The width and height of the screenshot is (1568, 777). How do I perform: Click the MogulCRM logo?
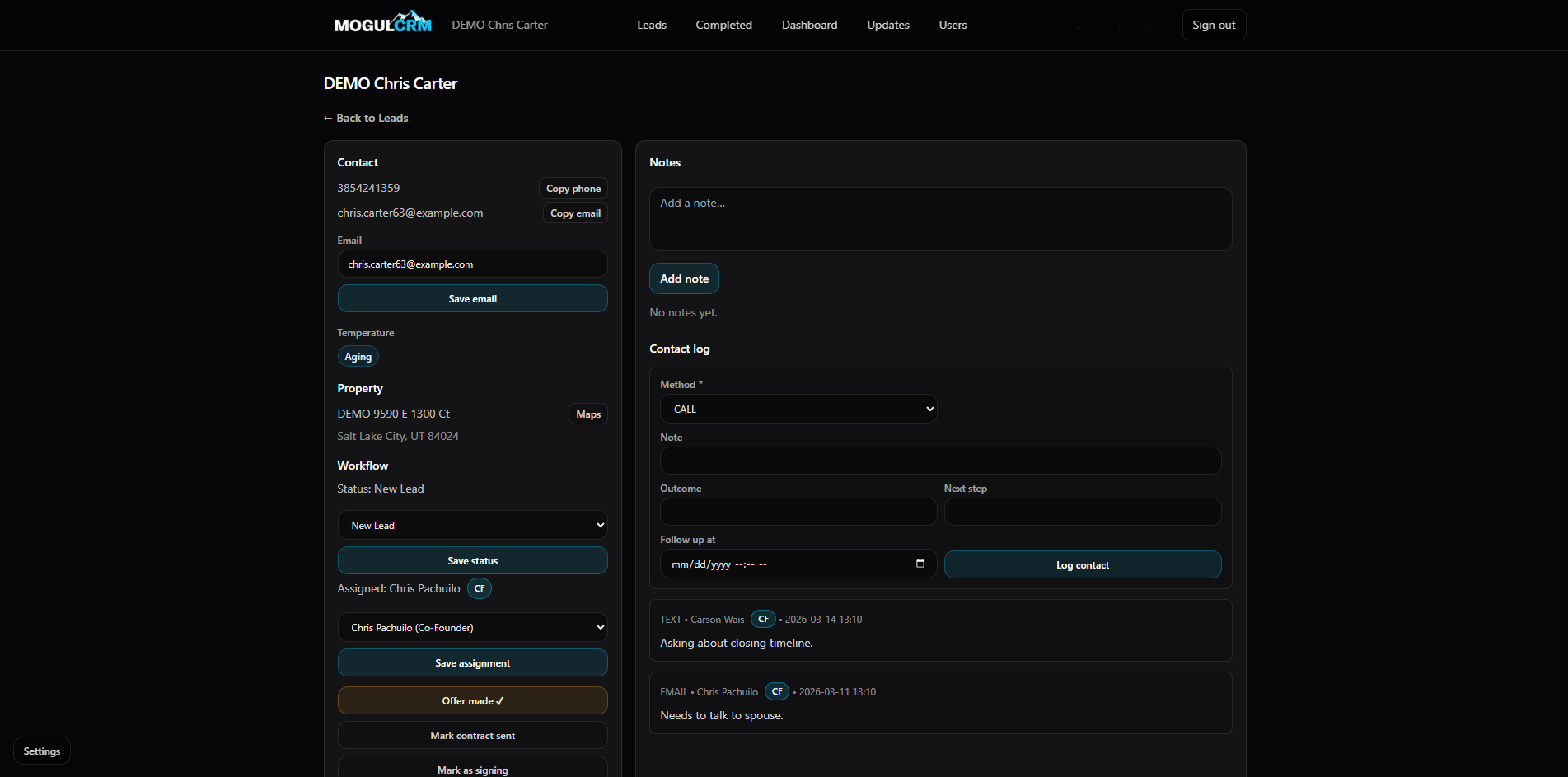point(381,22)
